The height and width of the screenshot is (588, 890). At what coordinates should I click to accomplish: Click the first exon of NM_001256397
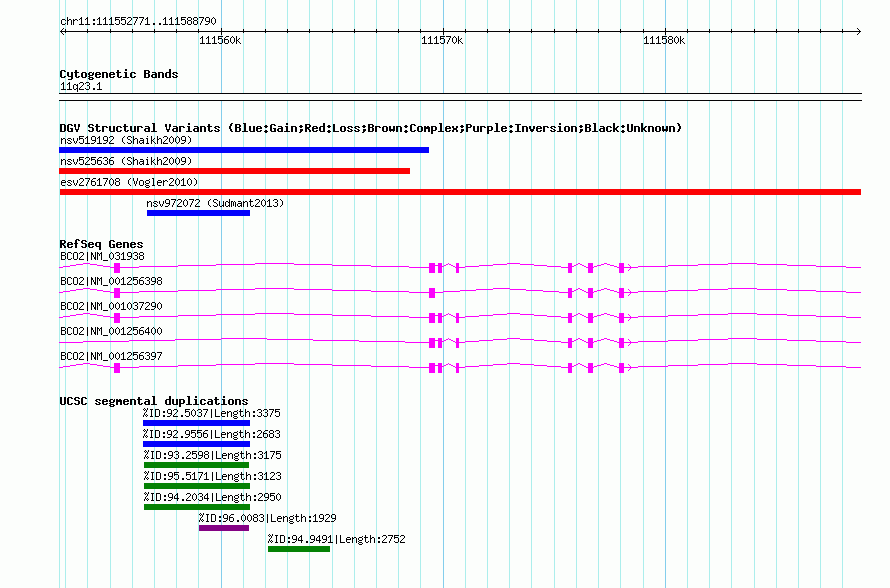[117, 368]
